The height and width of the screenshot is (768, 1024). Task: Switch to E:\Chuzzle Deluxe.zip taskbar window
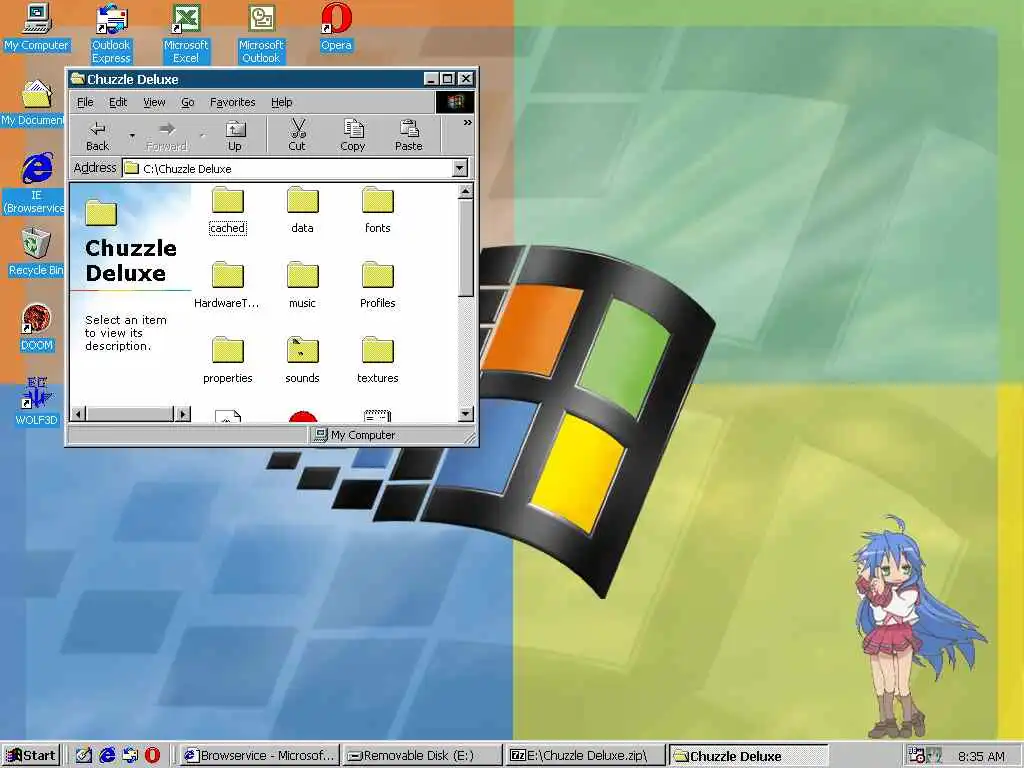point(586,756)
